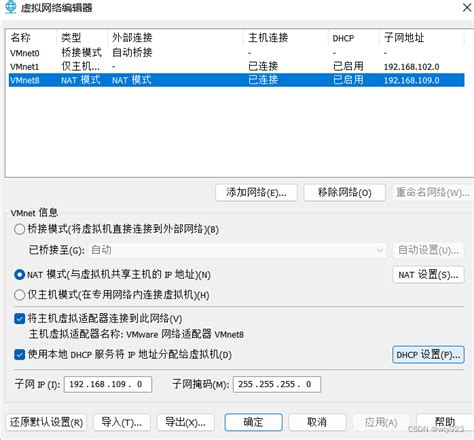
Task: Click 重命名网络(W)... button
Action: click(x=433, y=192)
